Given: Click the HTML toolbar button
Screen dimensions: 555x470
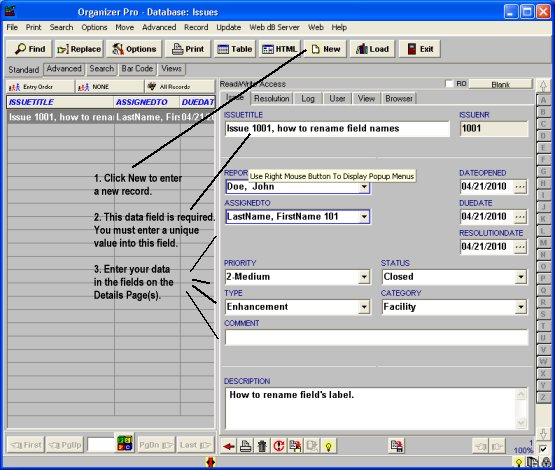Looking at the screenshot, I should click(x=279, y=49).
